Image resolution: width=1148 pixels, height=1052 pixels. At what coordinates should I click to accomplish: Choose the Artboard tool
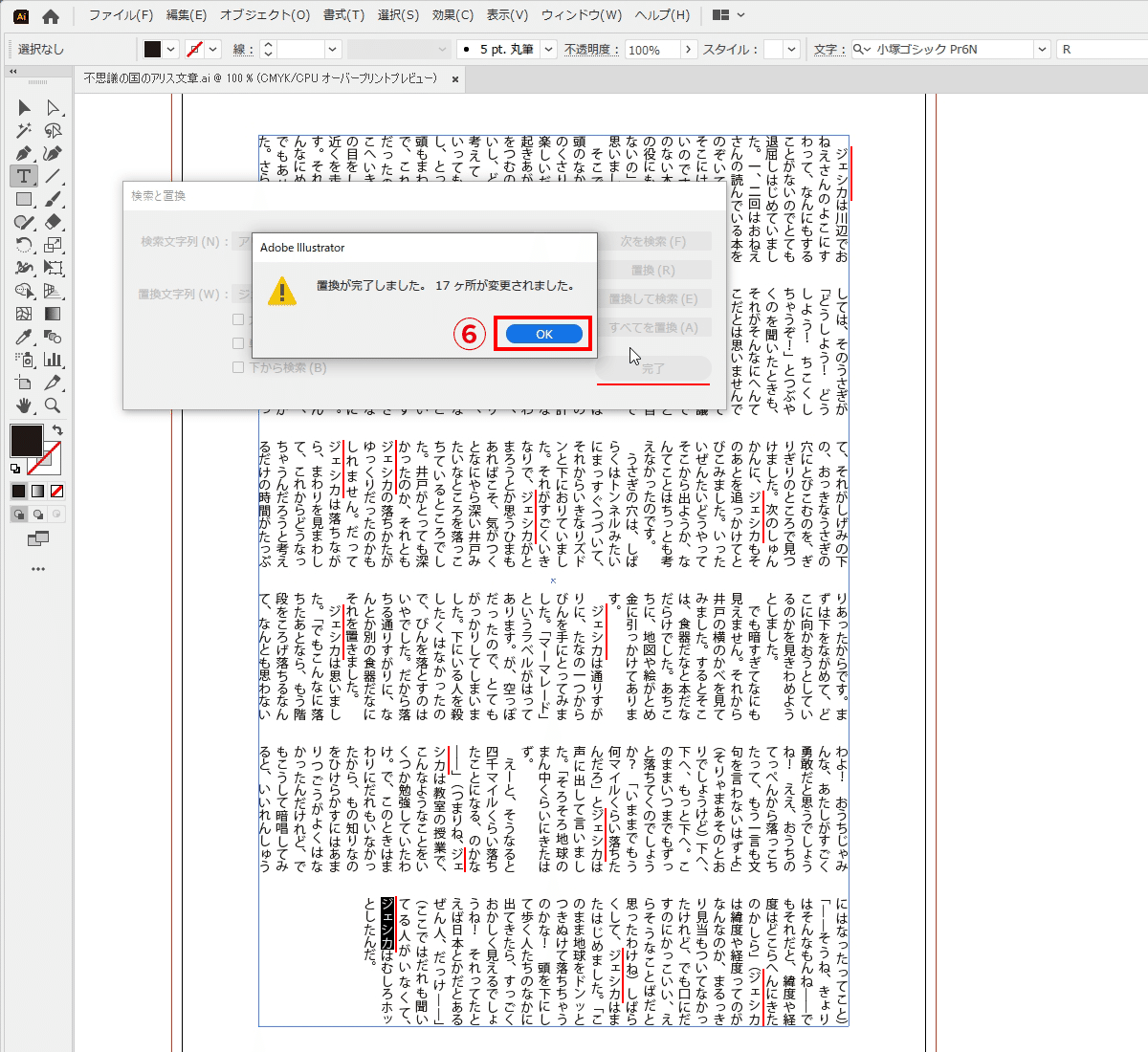(x=24, y=383)
